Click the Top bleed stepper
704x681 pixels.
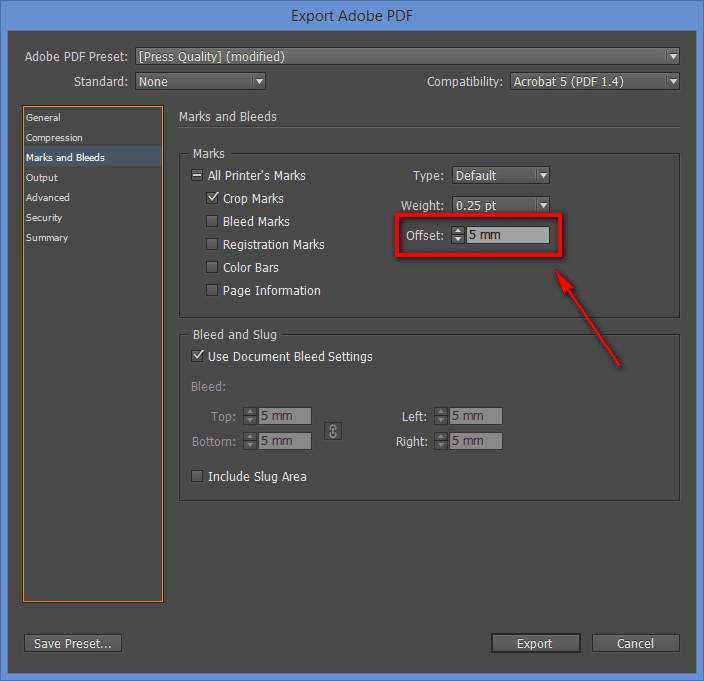pyautogui.click(x=250, y=416)
